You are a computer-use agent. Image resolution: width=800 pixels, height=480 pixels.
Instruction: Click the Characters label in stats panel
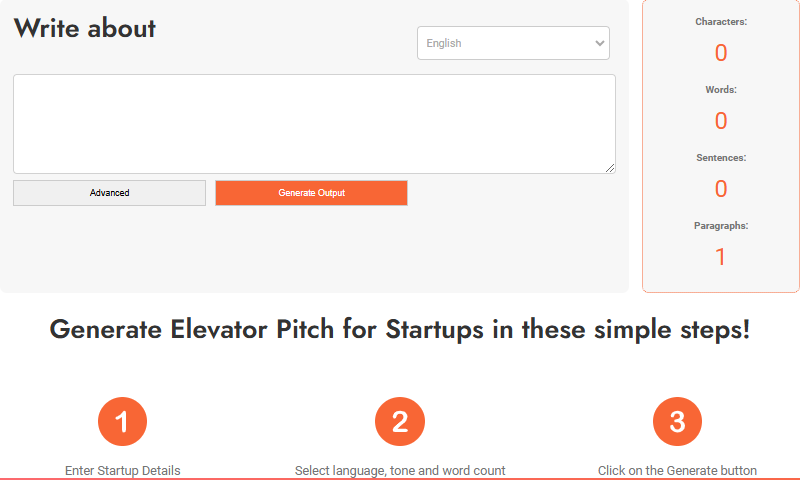721,22
